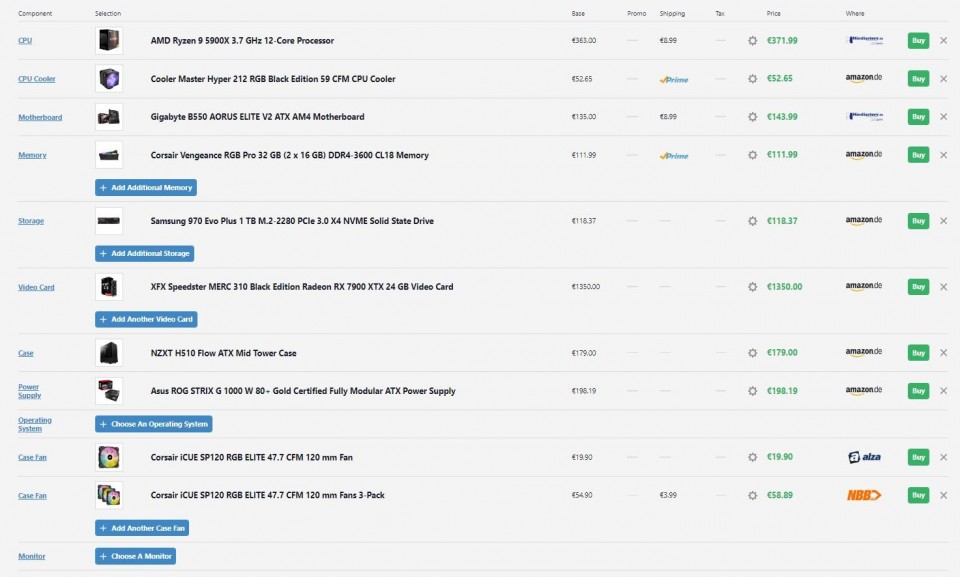This screenshot has width=960, height=577.
Task: Open the Storage component link
Action: click(31, 221)
